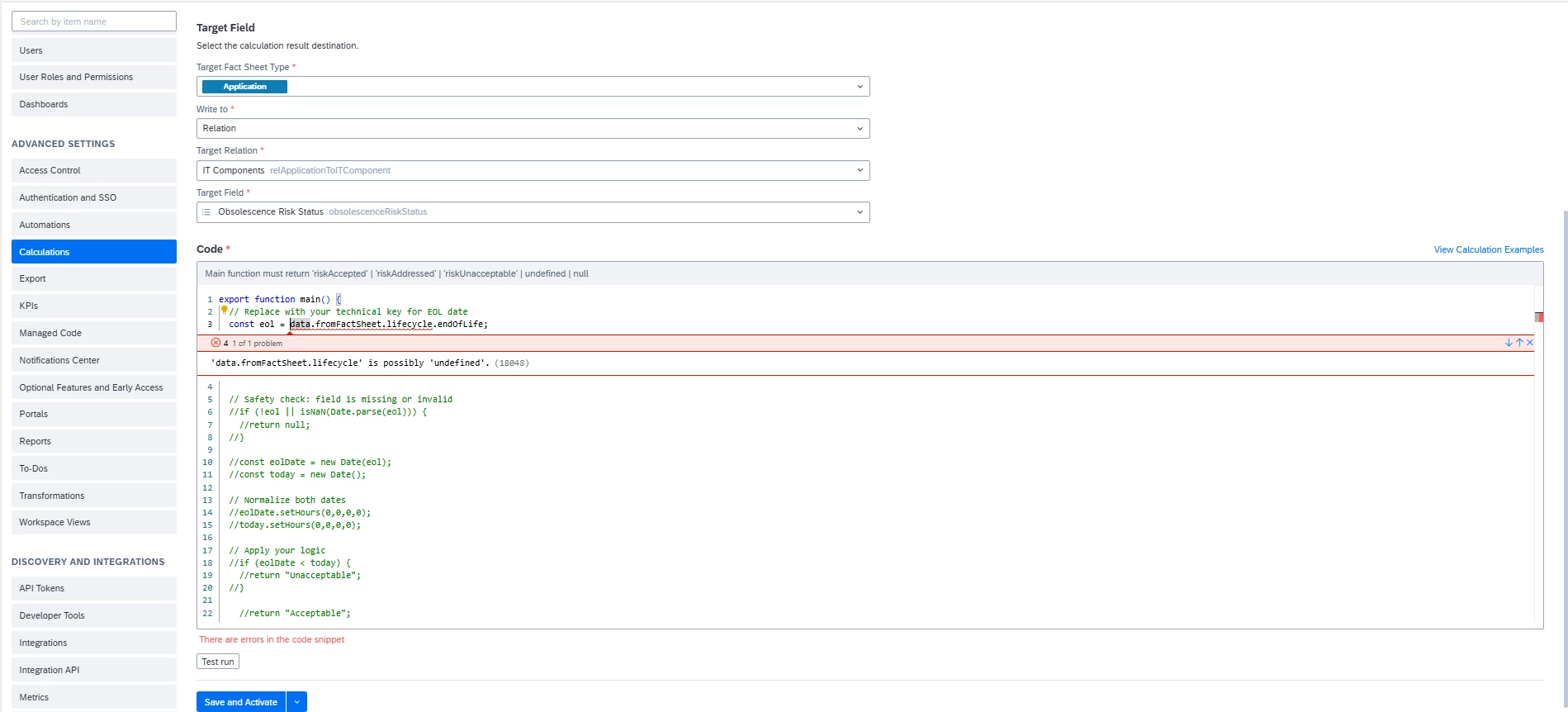Click the 'ADVANCED SETTINGS' section heading
1568x712 pixels.
(x=64, y=144)
